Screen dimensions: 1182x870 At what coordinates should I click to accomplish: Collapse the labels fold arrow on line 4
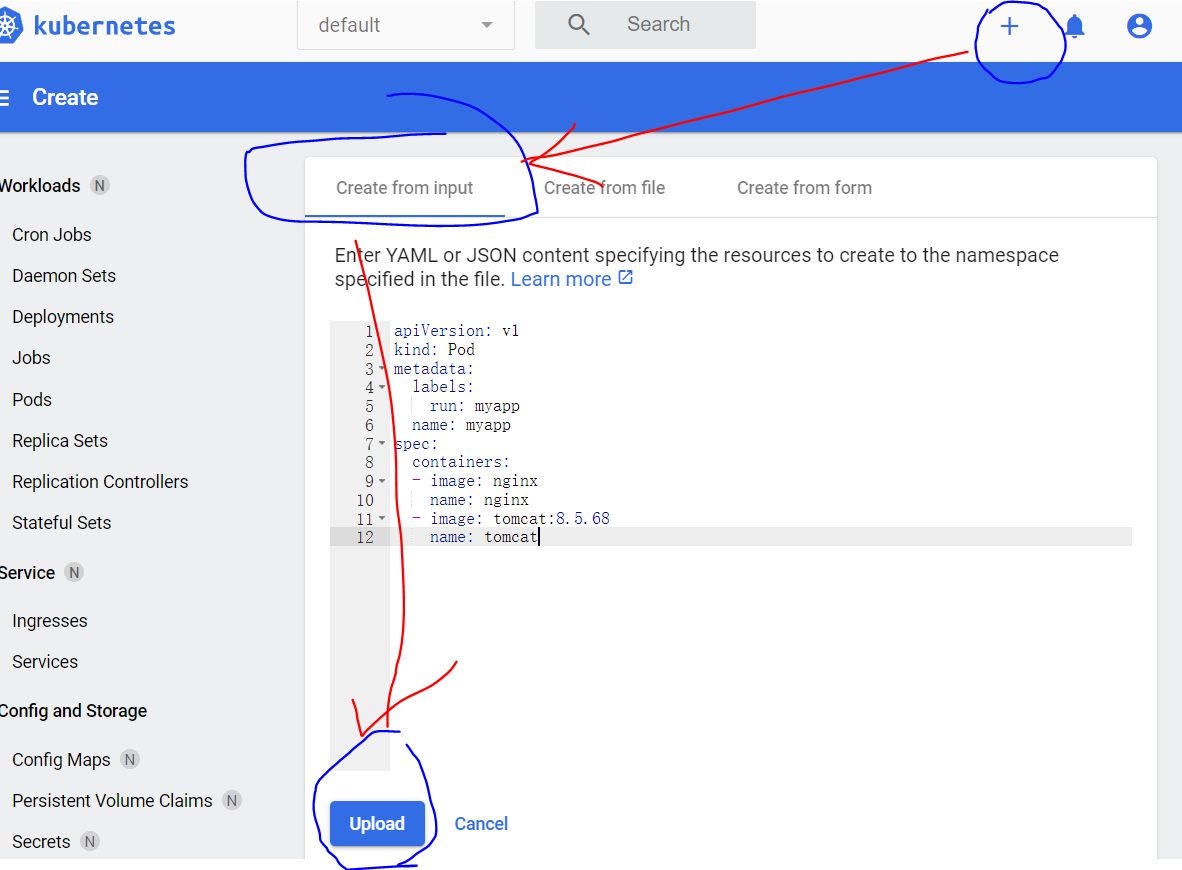click(x=382, y=387)
